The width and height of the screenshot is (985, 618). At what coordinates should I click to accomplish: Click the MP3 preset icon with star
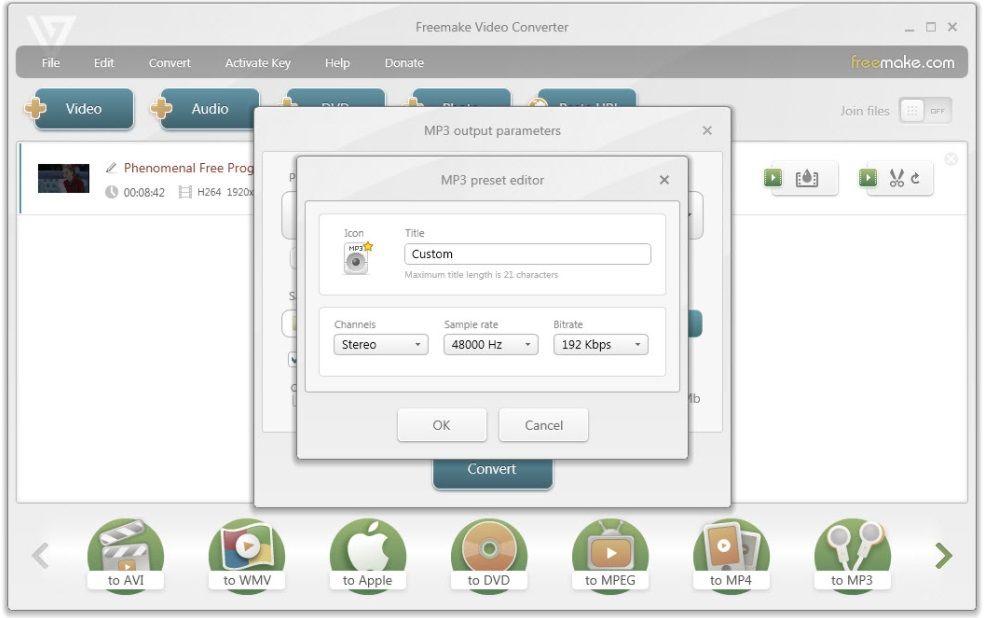point(357,257)
